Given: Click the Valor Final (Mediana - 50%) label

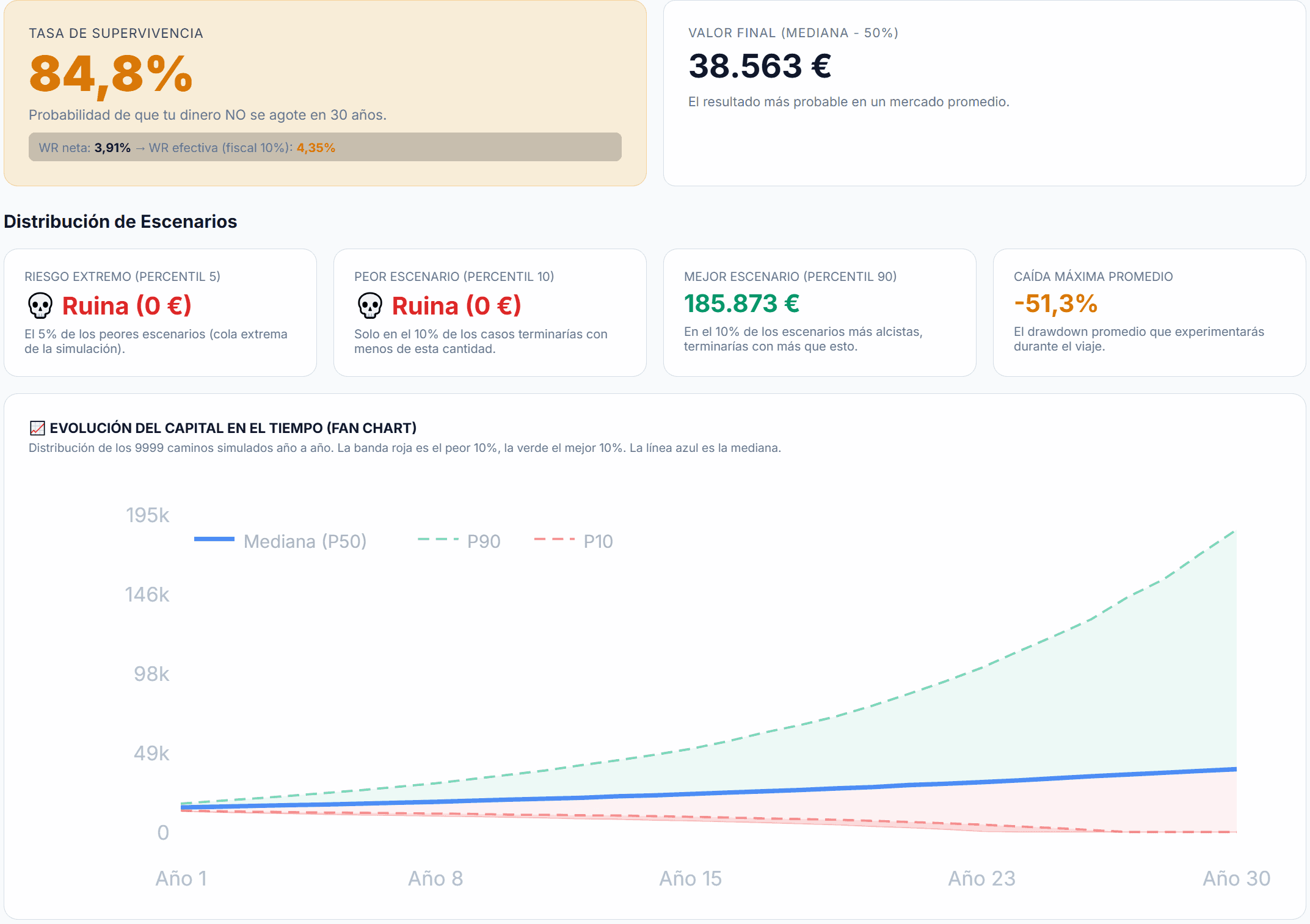Looking at the screenshot, I should 793,33.
